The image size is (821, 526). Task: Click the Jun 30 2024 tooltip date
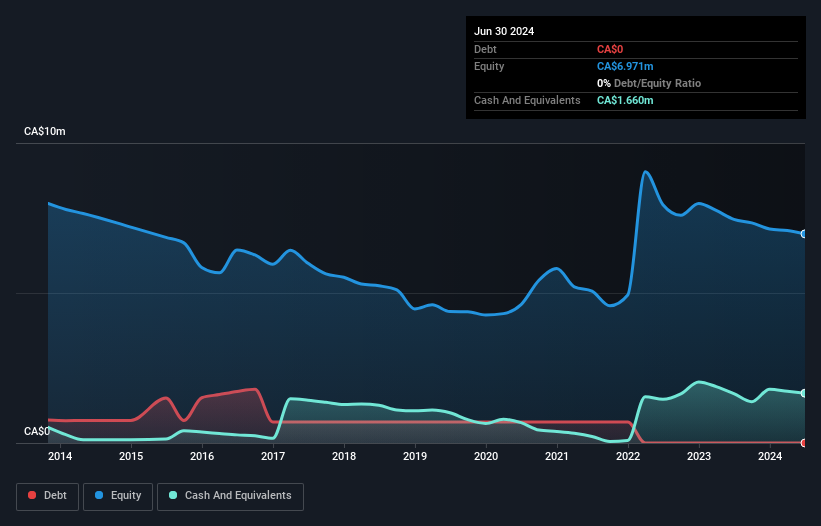coord(504,31)
